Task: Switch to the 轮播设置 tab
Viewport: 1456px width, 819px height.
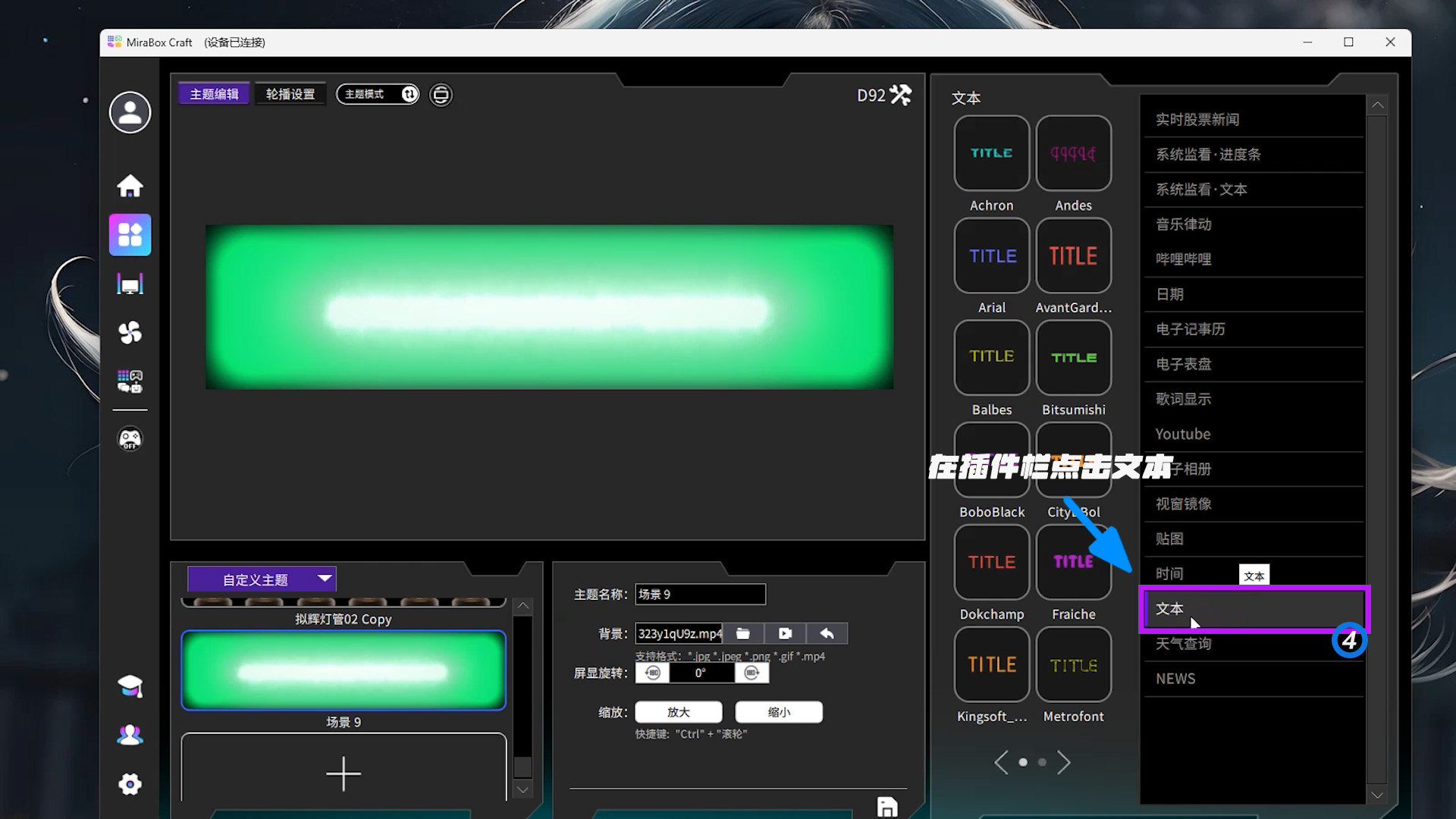Action: click(290, 94)
